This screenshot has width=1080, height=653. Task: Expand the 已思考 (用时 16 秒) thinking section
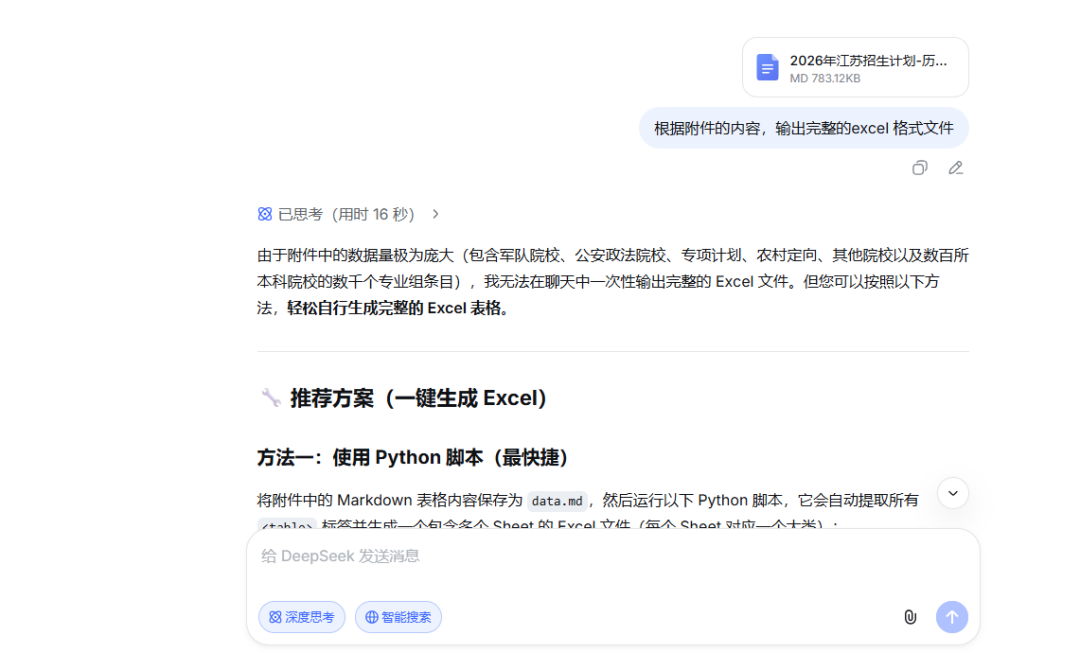(x=349, y=214)
